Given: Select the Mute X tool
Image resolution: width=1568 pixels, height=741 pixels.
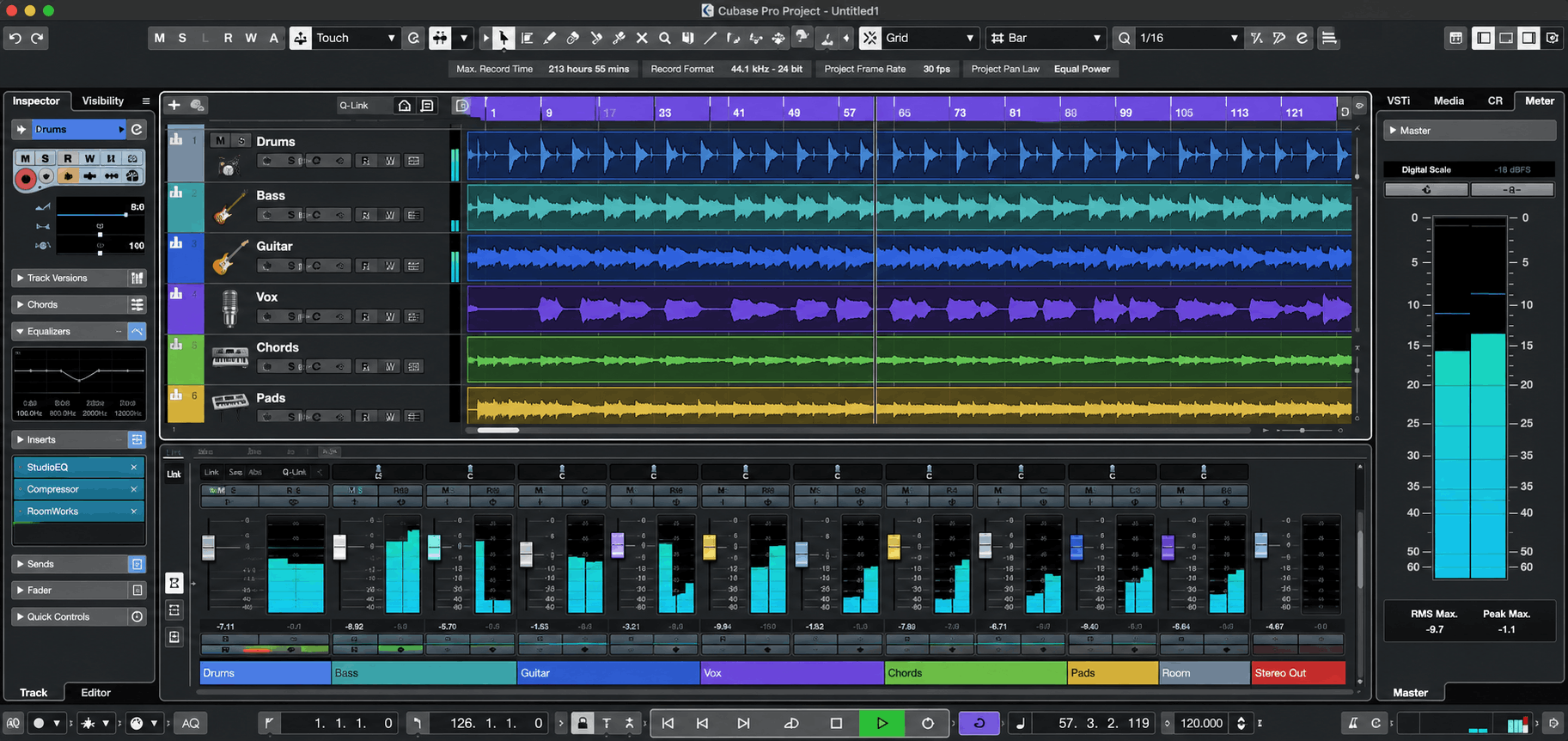Looking at the screenshot, I should click(642, 38).
